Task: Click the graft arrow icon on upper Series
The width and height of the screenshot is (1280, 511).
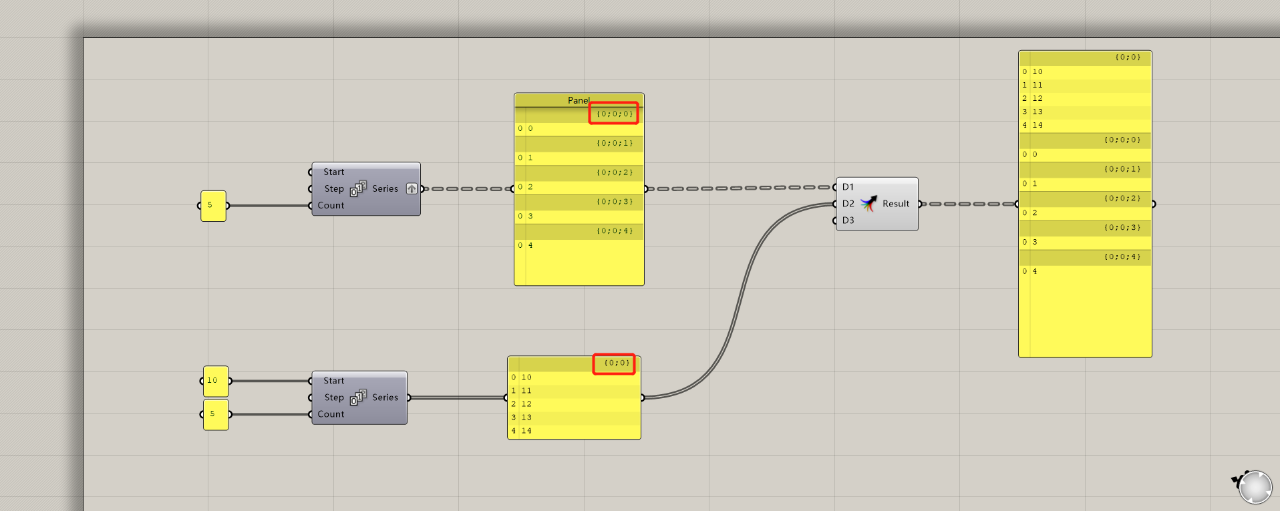Action: (x=411, y=189)
